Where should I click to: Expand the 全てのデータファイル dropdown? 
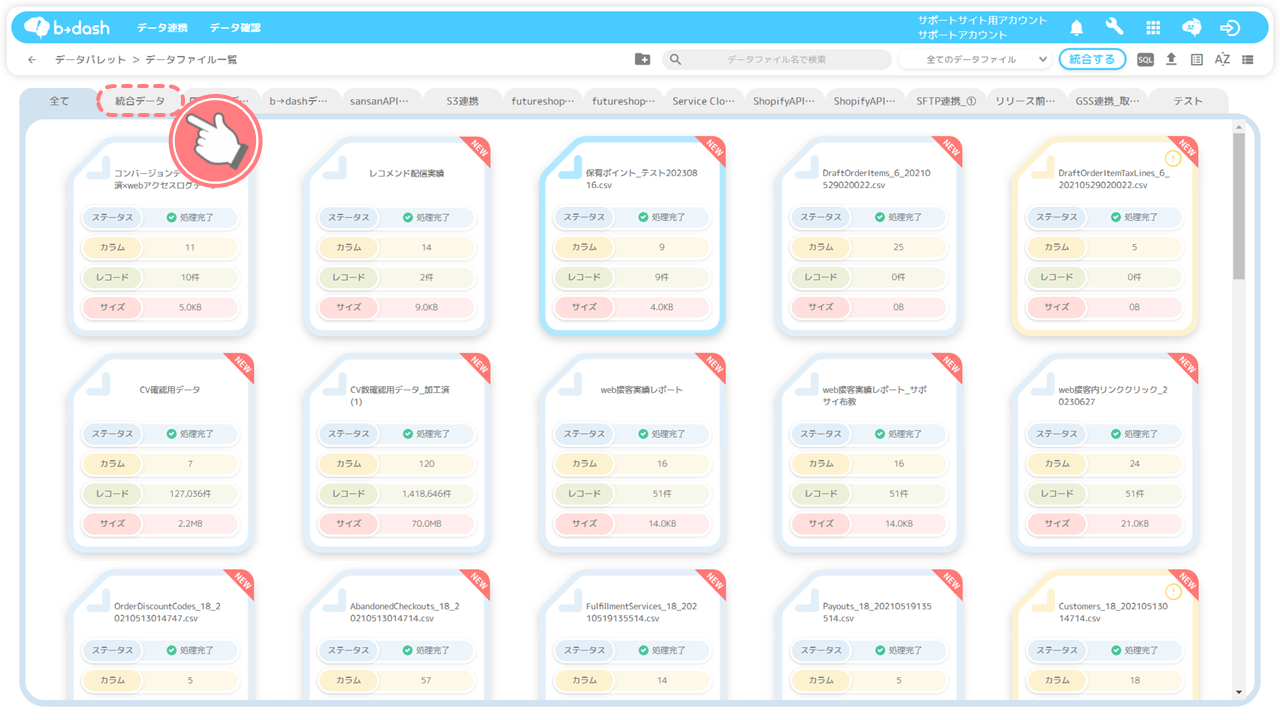coord(974,60)
